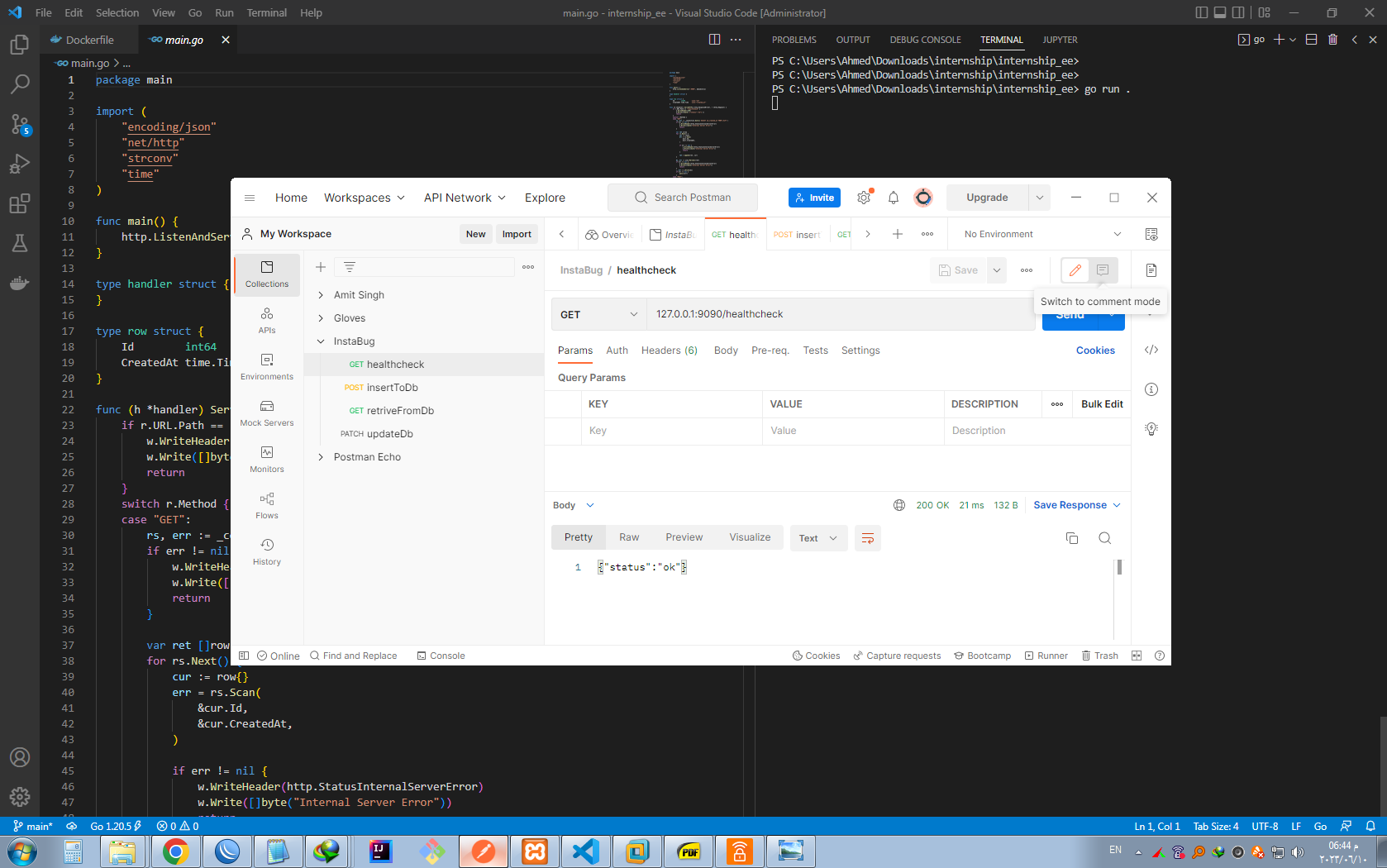Open VS Code Manage gear icon
This screenshot has width=1387, height=868.
[x=20, y=797]
